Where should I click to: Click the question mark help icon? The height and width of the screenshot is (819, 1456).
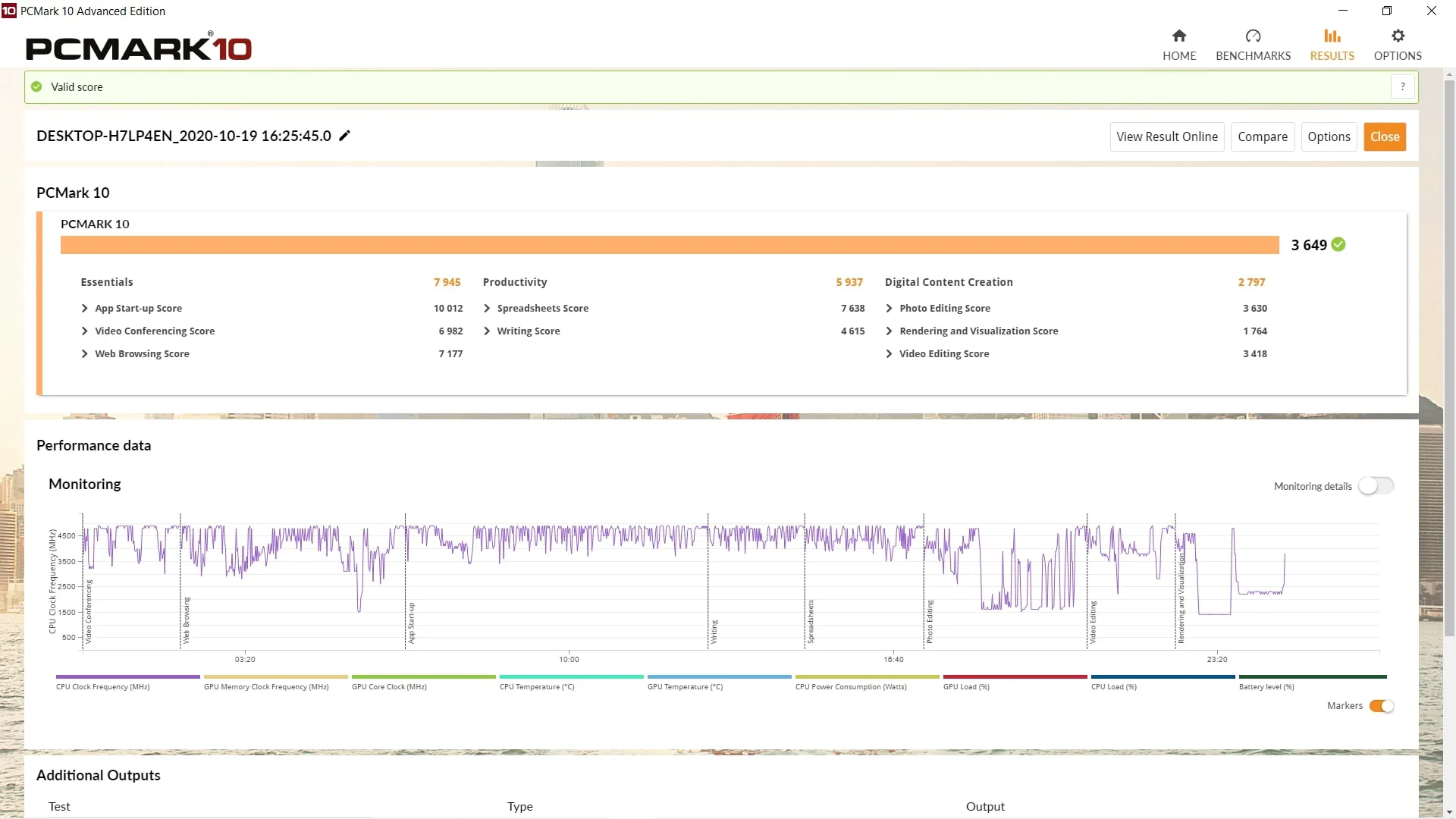[x=1403, y=86]
